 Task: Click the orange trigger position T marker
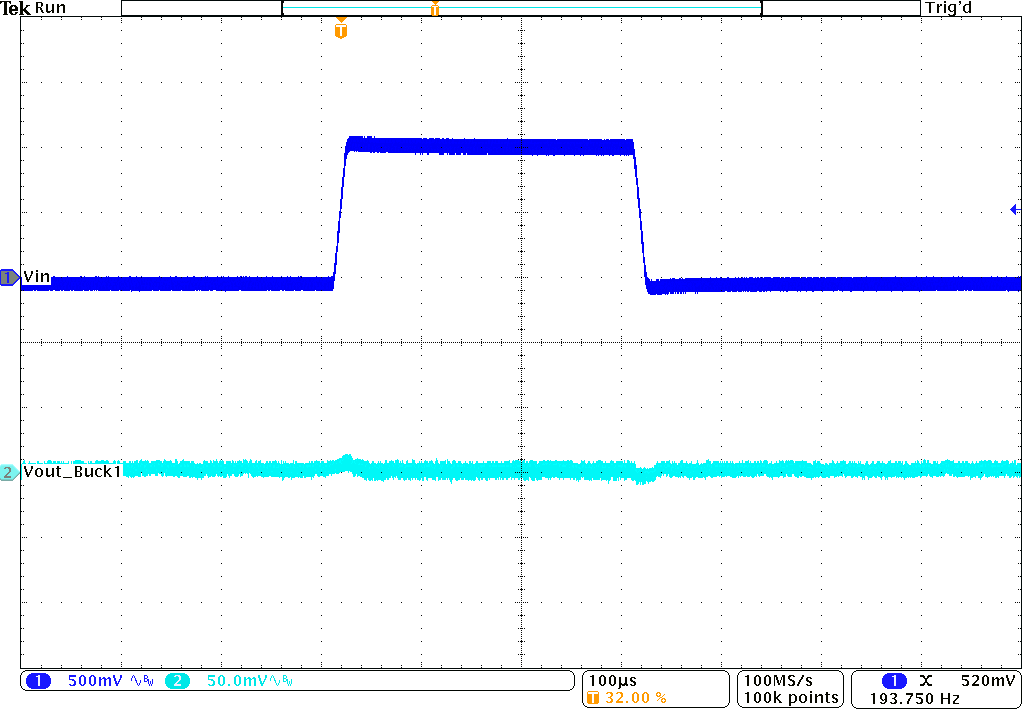340,29
